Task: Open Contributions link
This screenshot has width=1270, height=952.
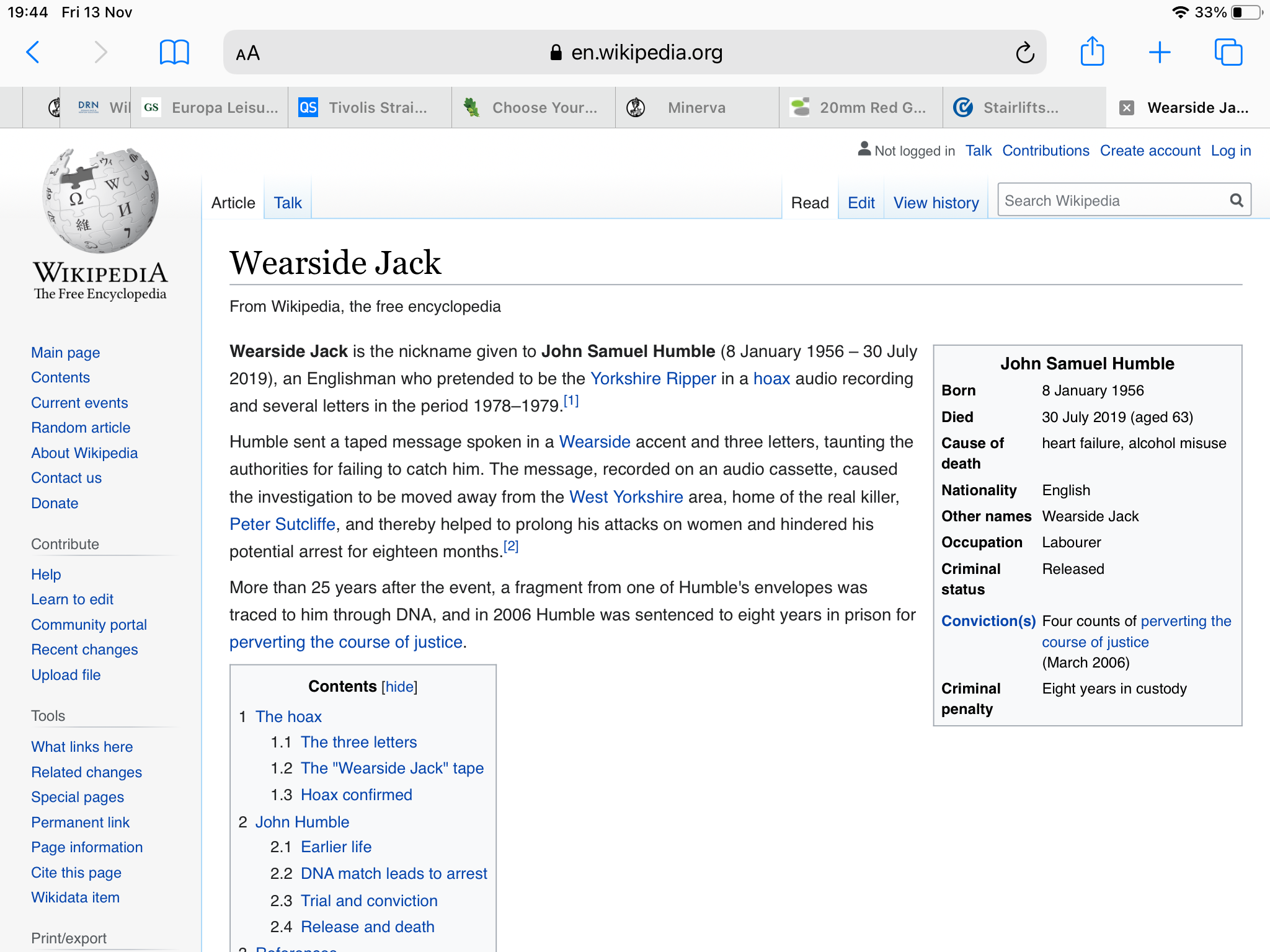Action: [x=1046, y=151]
